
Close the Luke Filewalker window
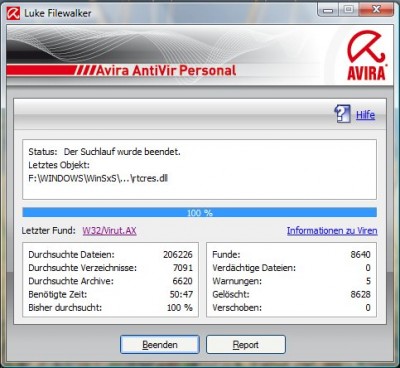[x=376, y=10]
